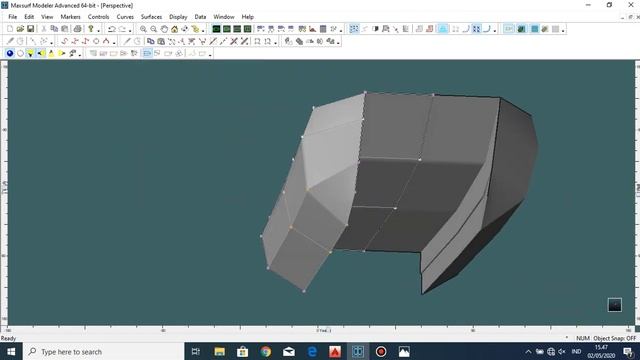640x360 pixels.
Task: Open options arrow at end of window icons toolbar
Action: [x=341, y=30]
